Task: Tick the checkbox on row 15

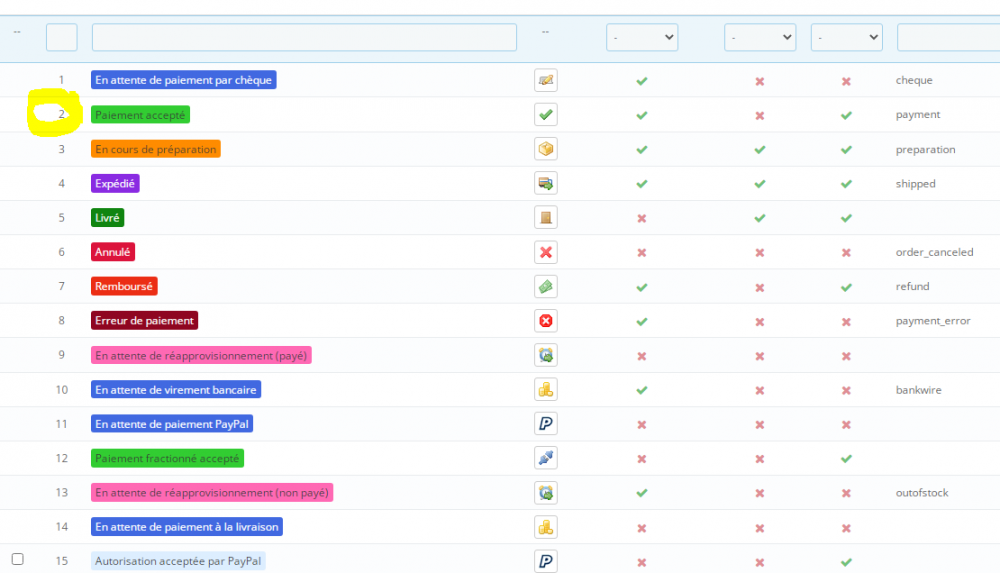Action: pyautogui.click(x=18, y=559)
